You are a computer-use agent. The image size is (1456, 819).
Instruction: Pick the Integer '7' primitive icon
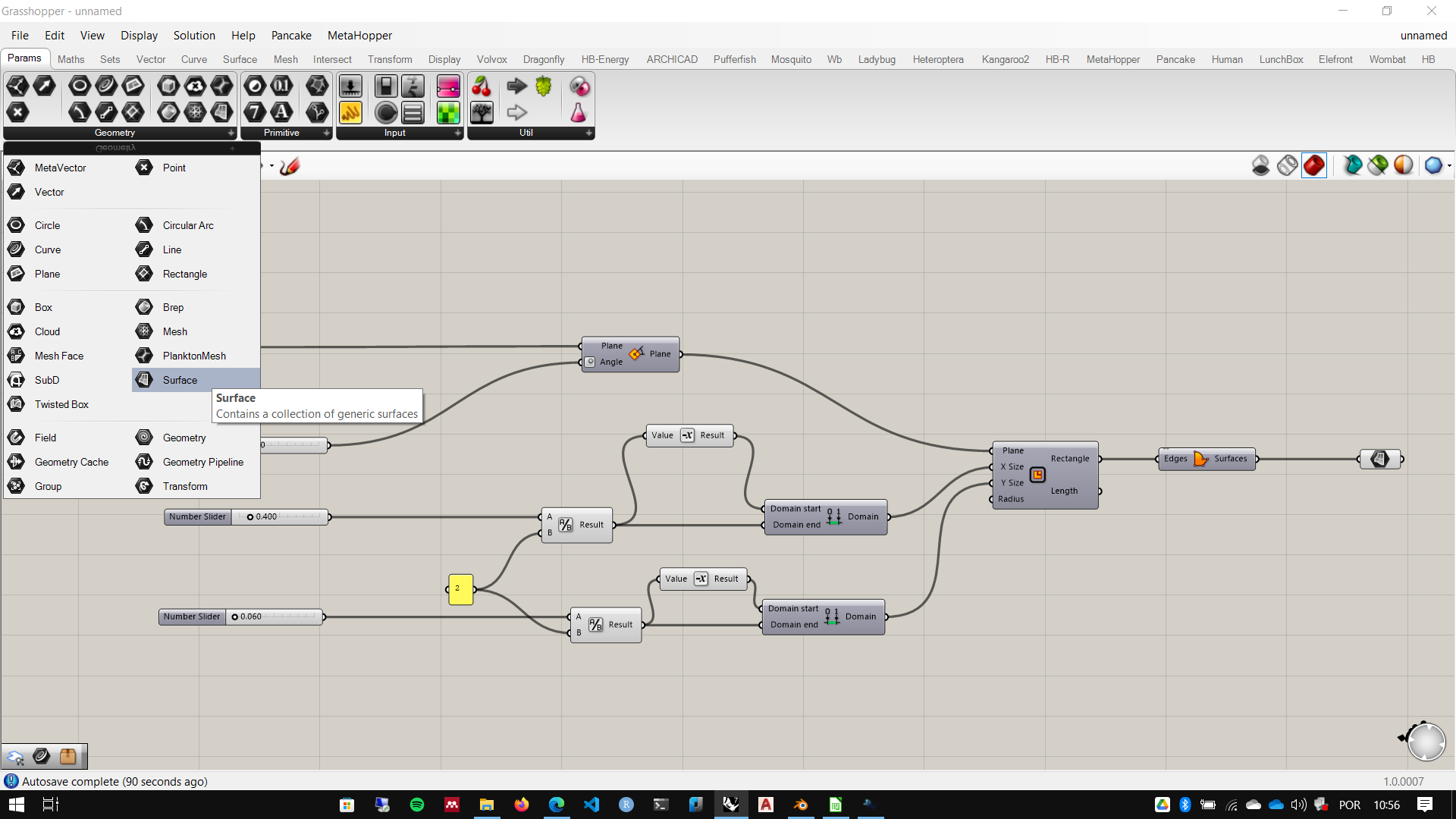(255, 113)
